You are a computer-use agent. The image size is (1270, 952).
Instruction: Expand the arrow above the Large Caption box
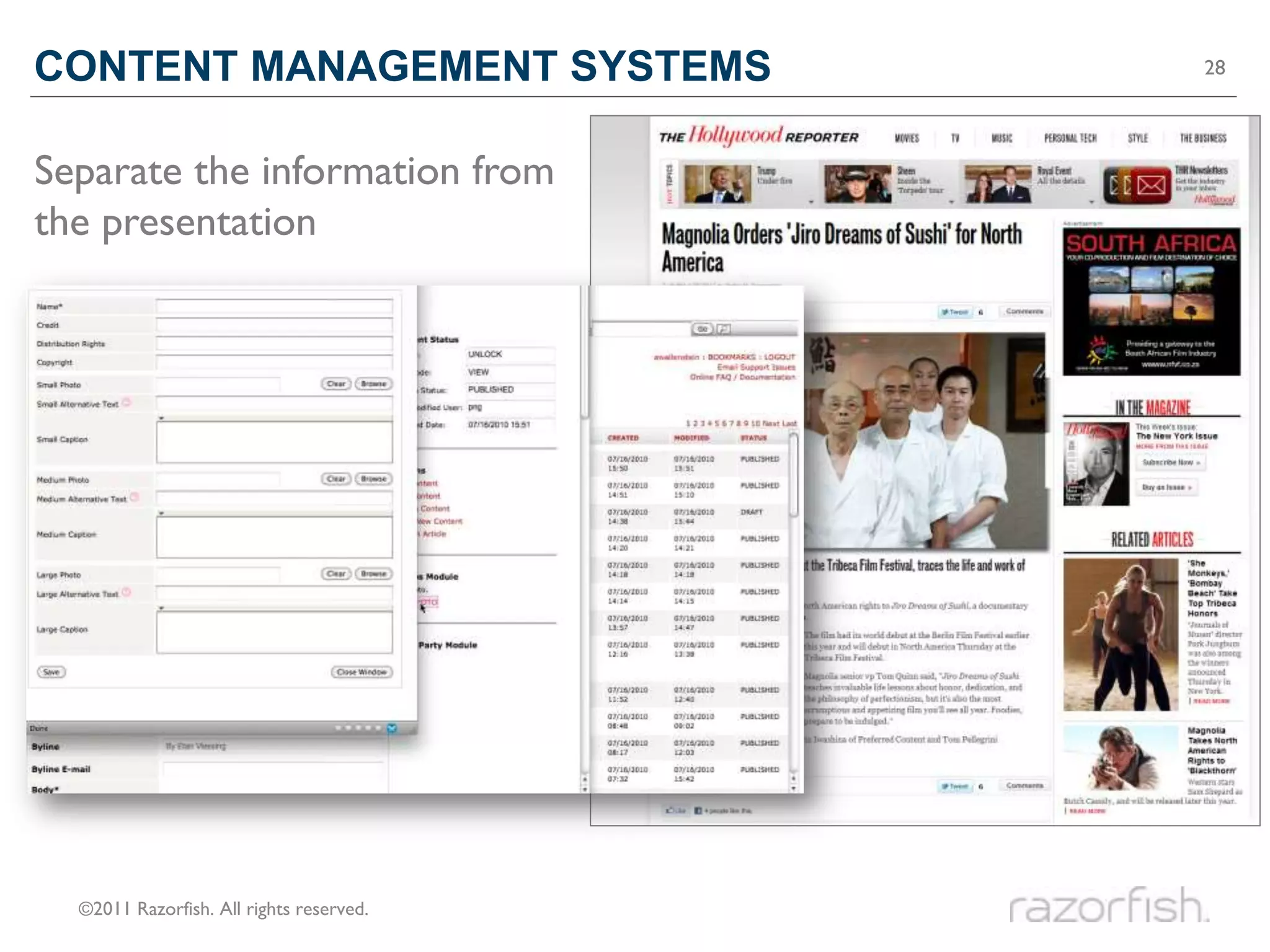[161, 608]
